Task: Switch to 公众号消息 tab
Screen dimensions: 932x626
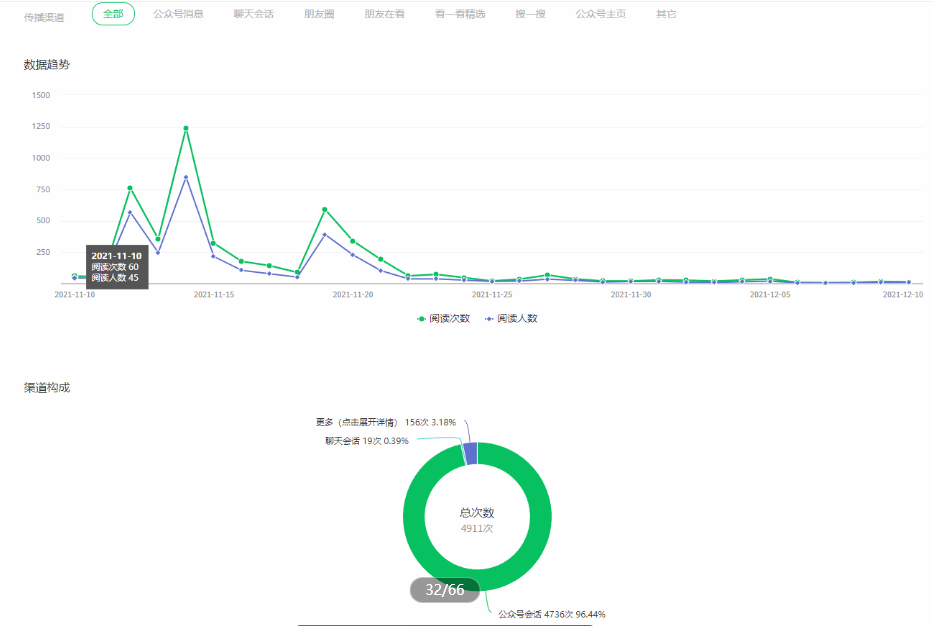Action: (178, 14)
